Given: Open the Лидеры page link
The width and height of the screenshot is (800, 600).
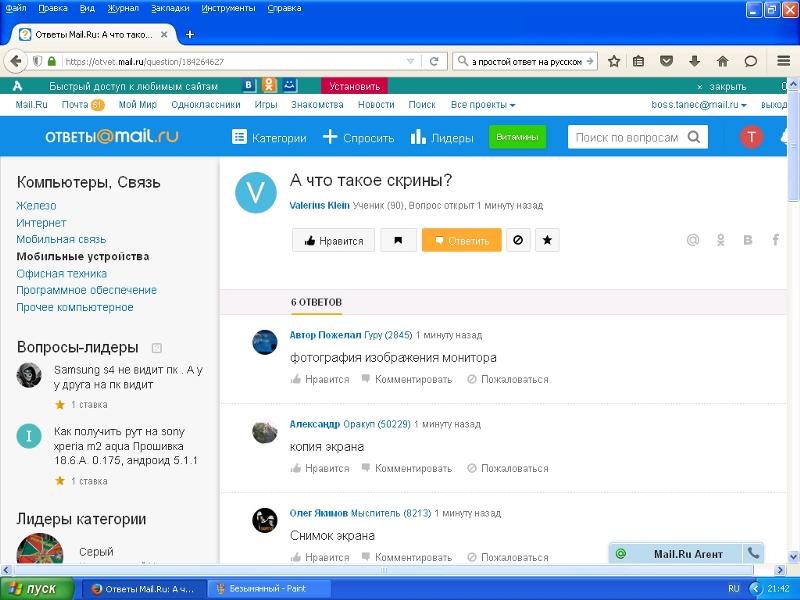Looking at the screenshot, I should (x=442, y=137).
